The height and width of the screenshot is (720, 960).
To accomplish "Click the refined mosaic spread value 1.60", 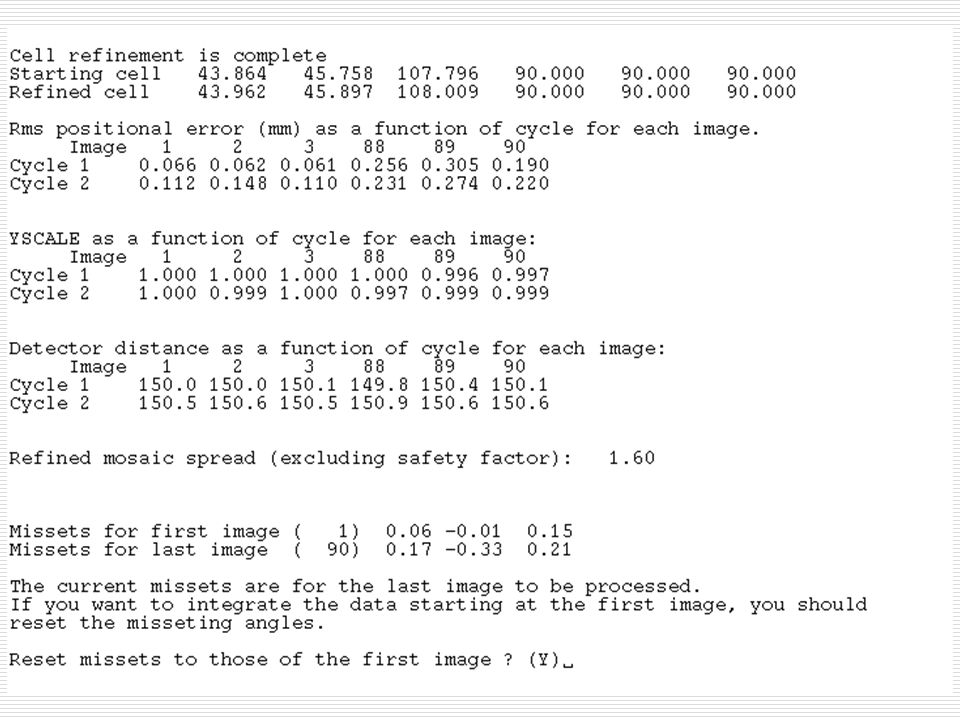I will click(632, 458).
